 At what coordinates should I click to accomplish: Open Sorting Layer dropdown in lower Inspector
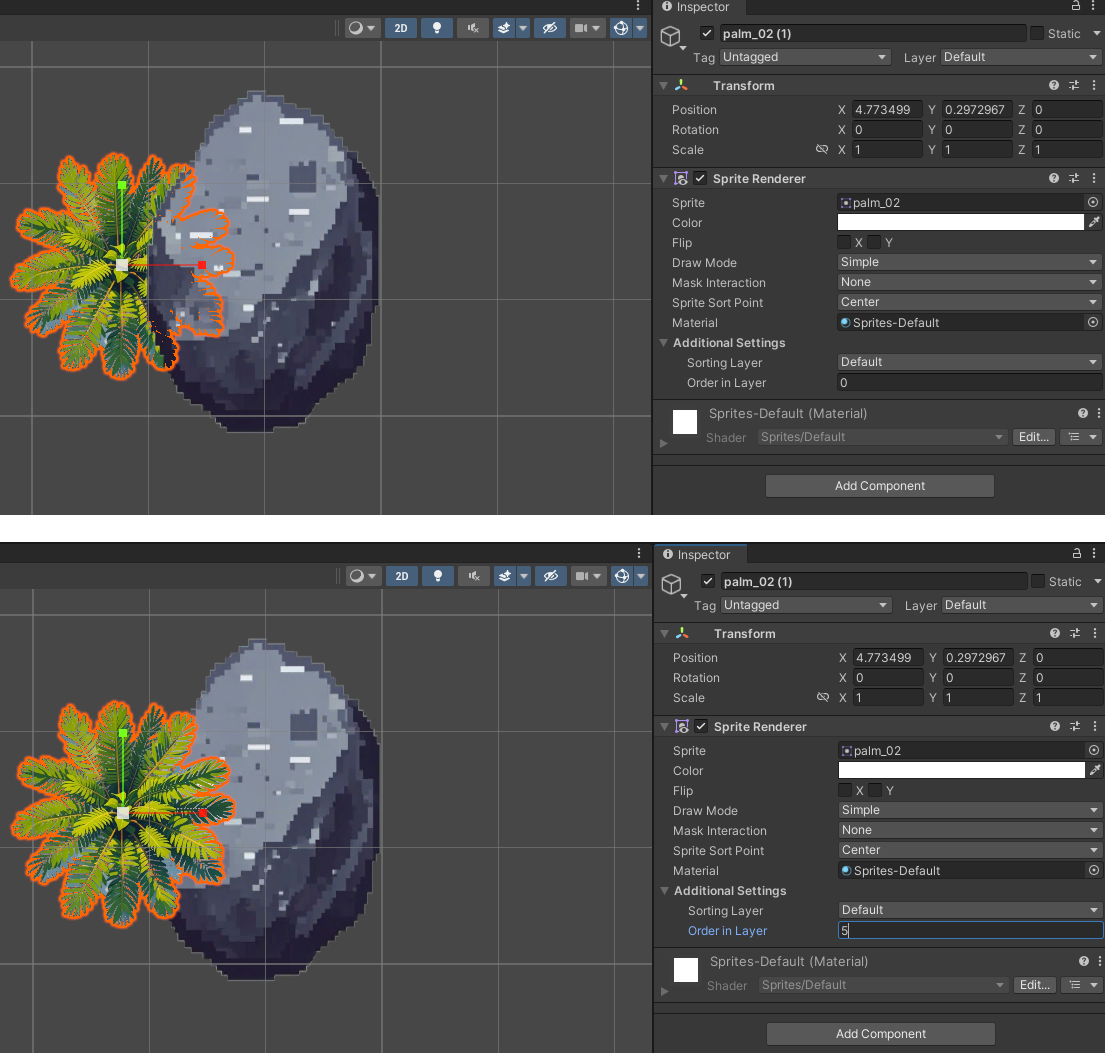(970, 910)
